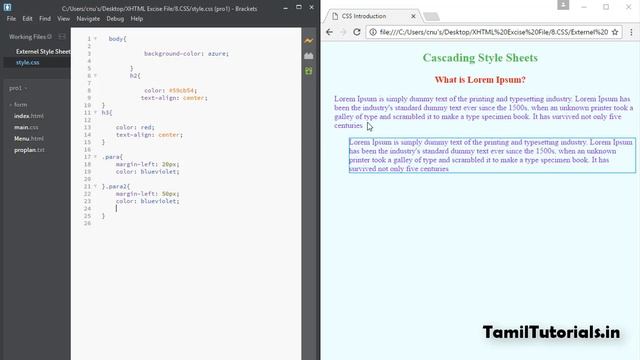Click the Chrome forward arrow button
Image resolution: width=640 pixels, height=360 pixels.
(x=343, y=32)
